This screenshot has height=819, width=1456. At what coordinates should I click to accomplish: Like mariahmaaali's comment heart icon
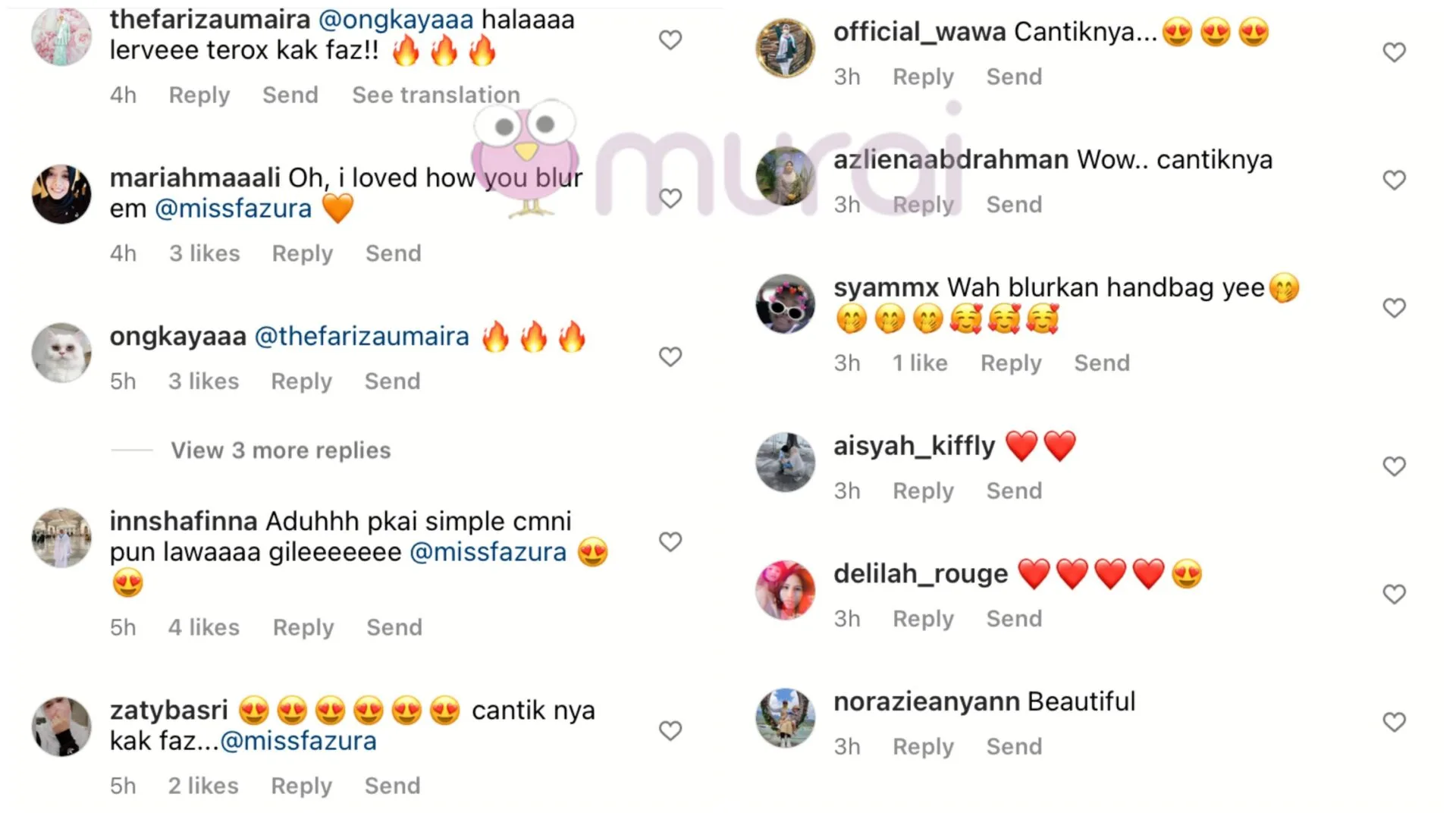[670, 198]
